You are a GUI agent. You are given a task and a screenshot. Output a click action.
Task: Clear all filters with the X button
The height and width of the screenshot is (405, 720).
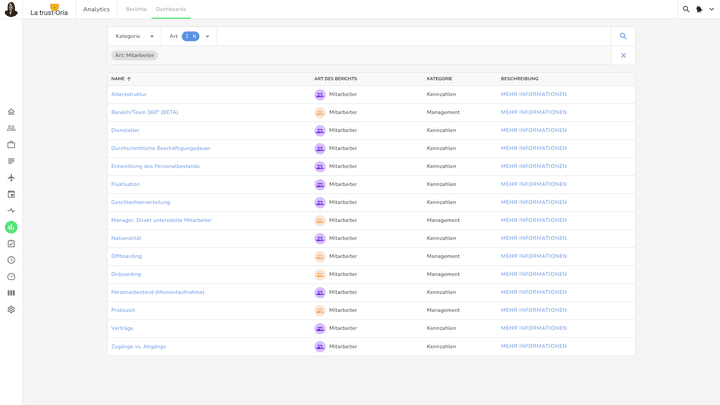623,55
